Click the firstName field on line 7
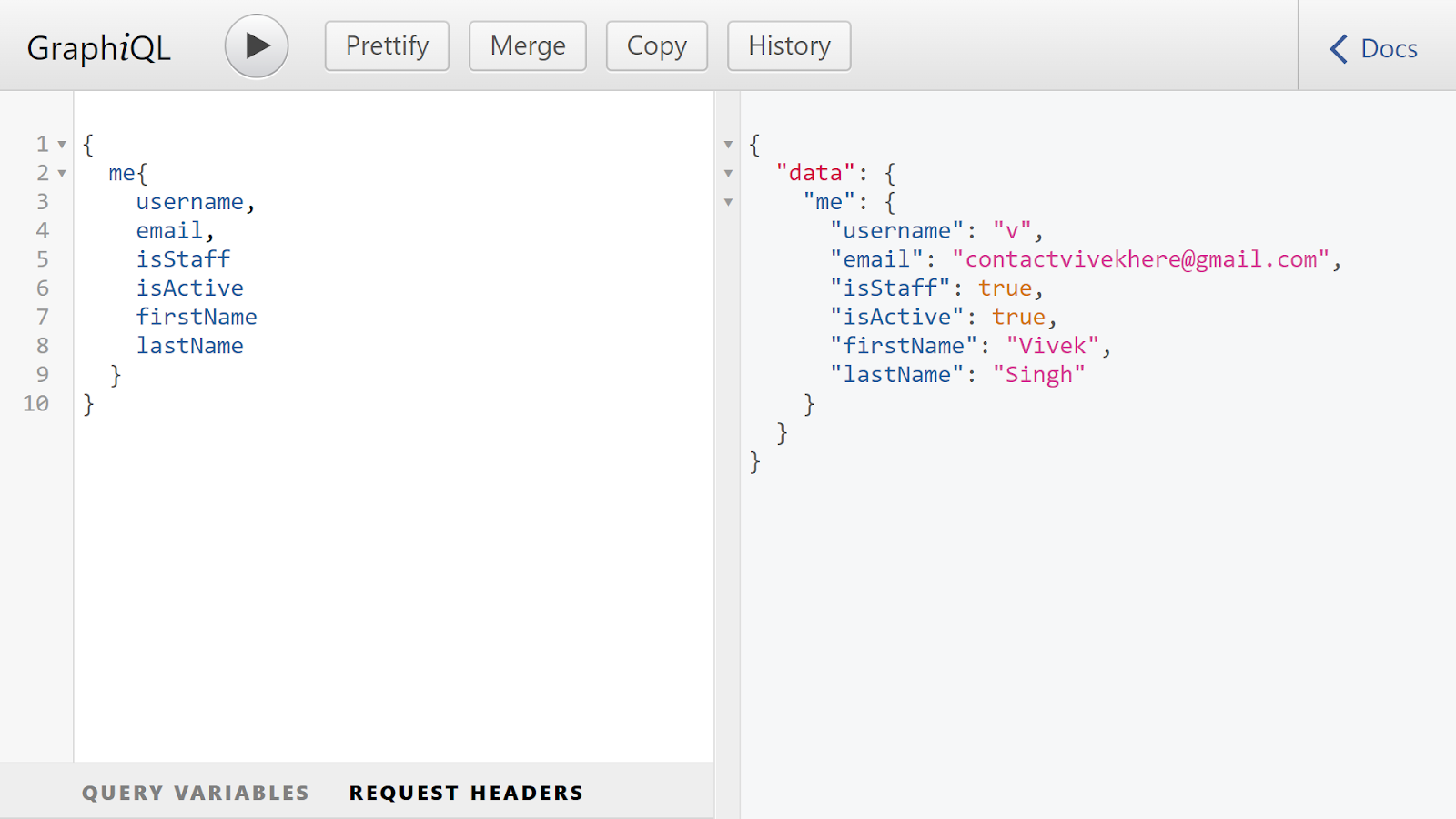The height and width of the screenshot is (819, 1456). (197, 317)
